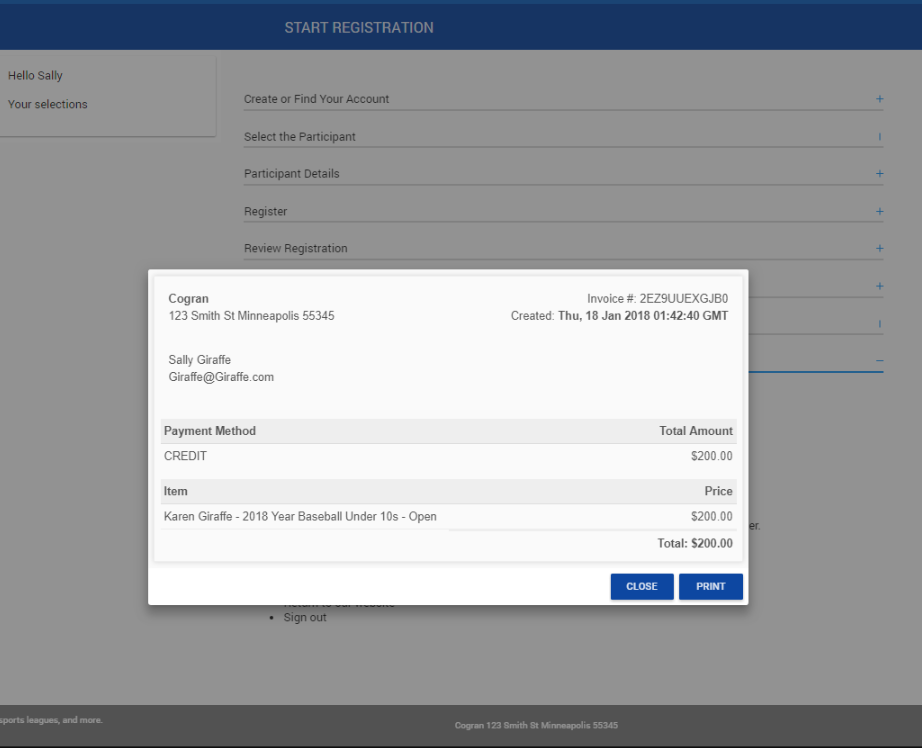Screen dimensions: 922x748
Task: Select invoice number 2EZ9UUEXGJB0 text
Action: point(683,299)
